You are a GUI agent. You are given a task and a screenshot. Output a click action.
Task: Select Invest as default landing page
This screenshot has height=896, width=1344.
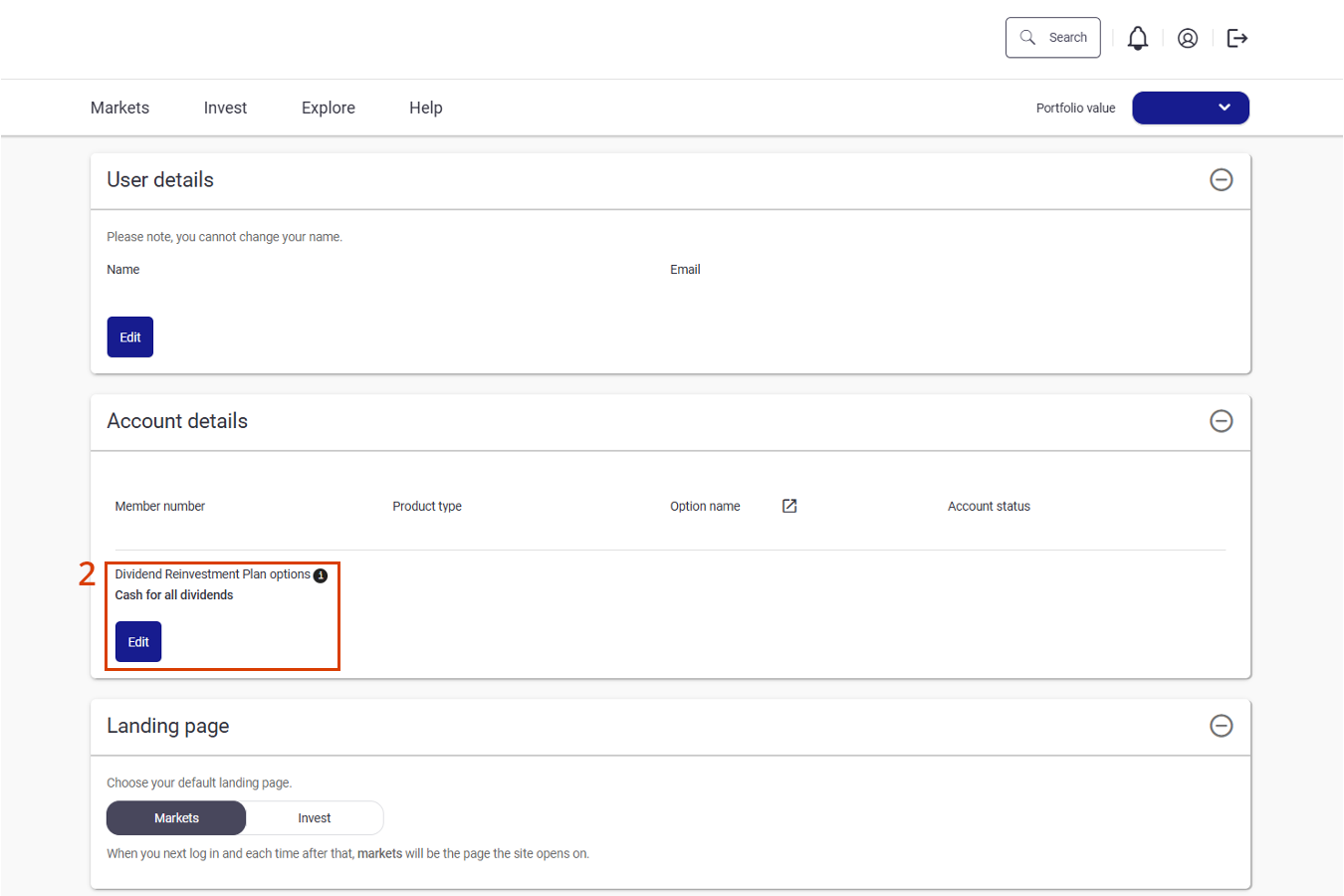pos(314,818)
